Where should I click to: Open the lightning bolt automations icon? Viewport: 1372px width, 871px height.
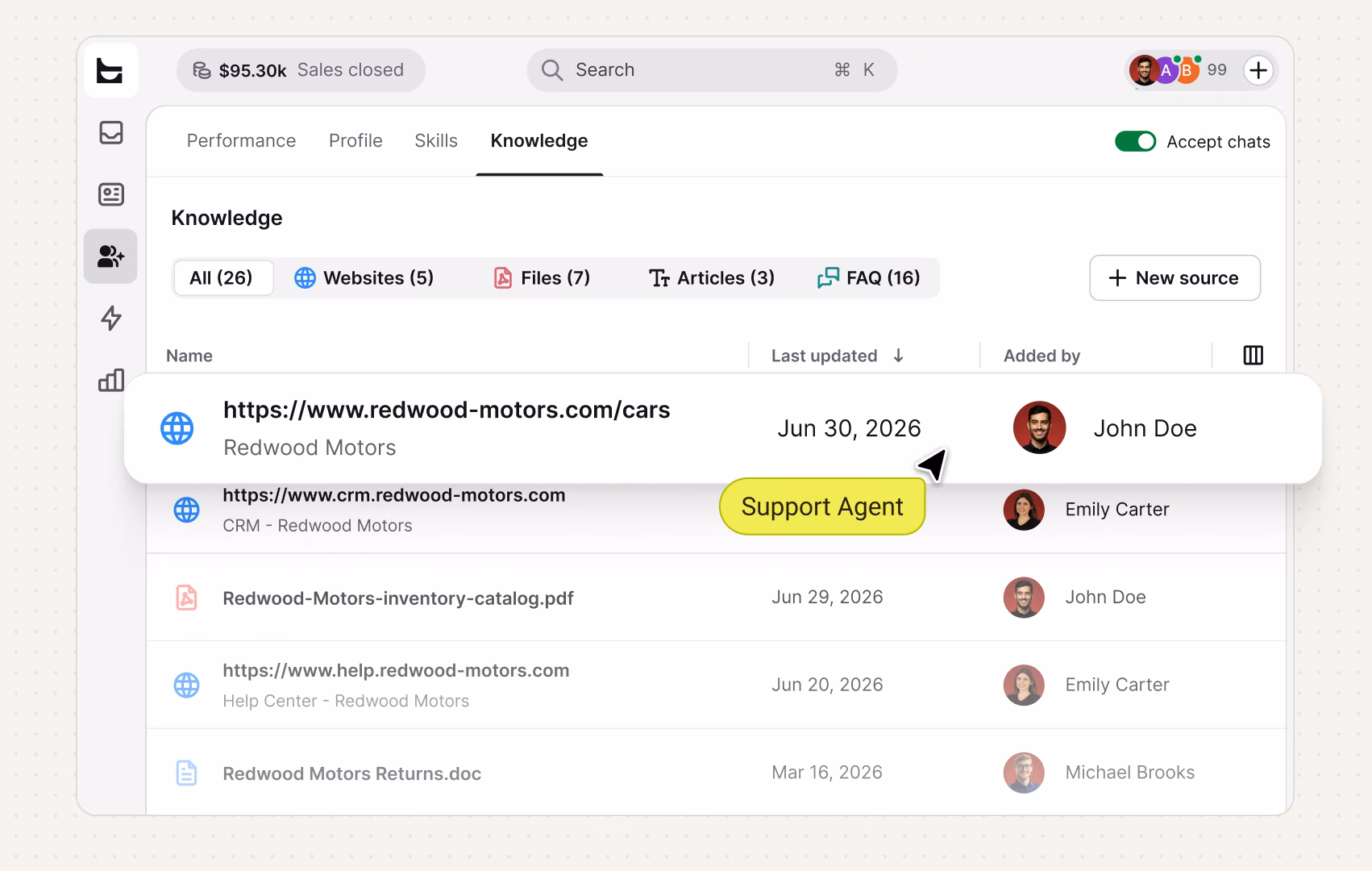click(x=111, y=319)
